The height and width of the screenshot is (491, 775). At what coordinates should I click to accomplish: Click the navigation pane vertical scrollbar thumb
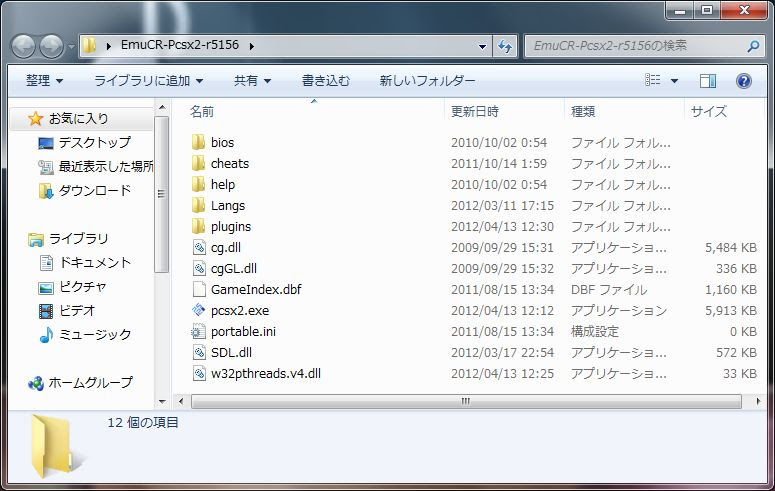161,194
